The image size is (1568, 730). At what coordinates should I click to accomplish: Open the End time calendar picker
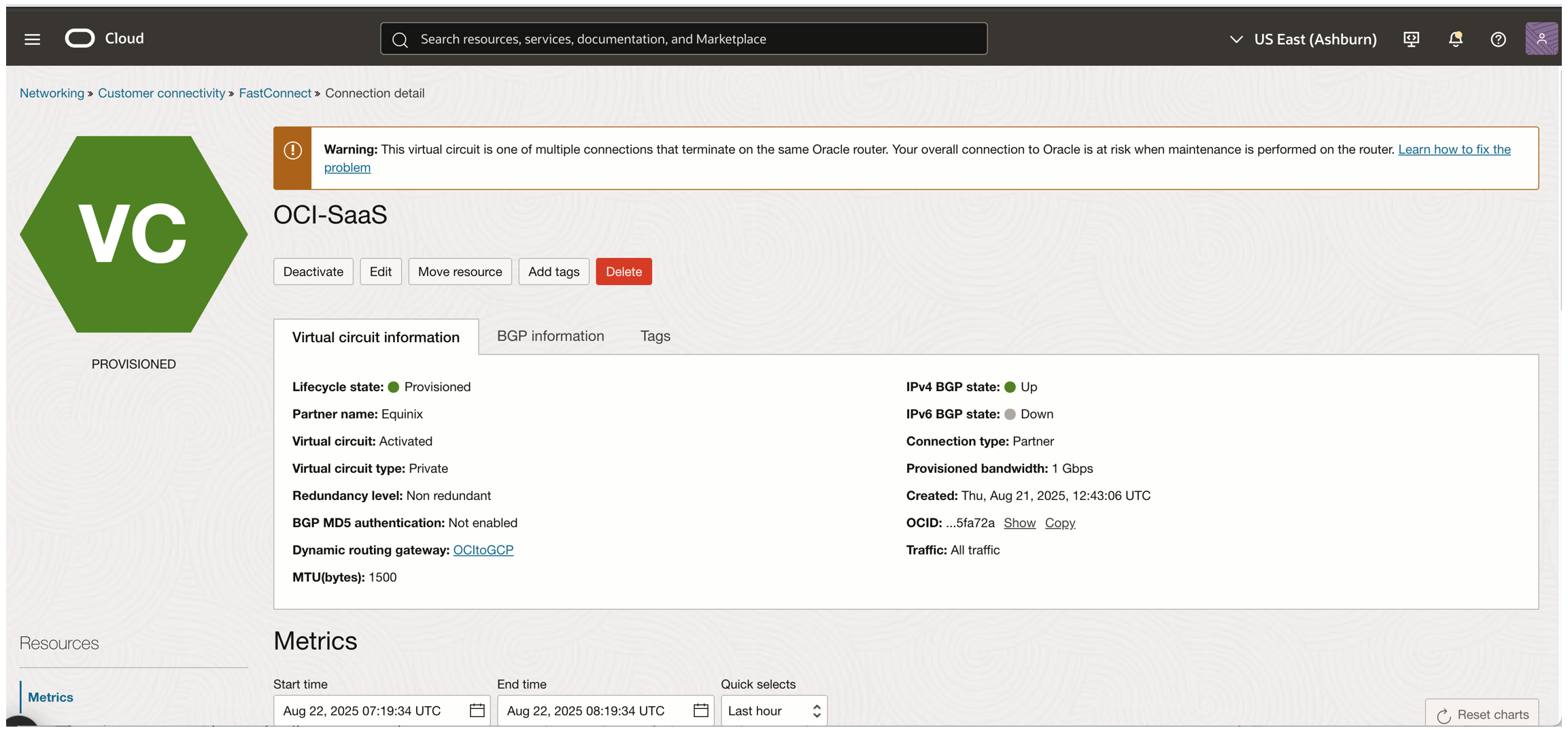coord(700,710)
